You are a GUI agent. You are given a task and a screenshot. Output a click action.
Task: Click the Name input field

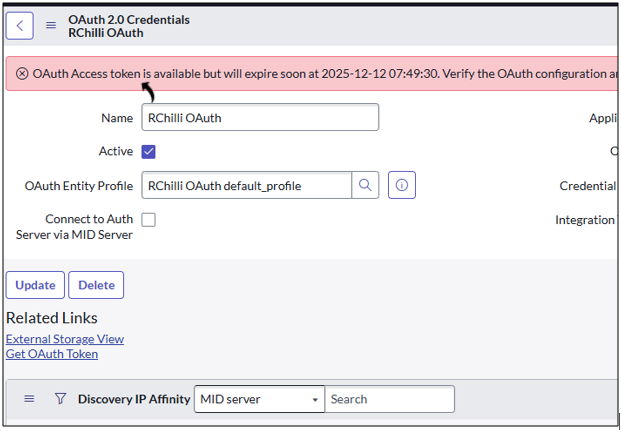(x=260, y=118)
